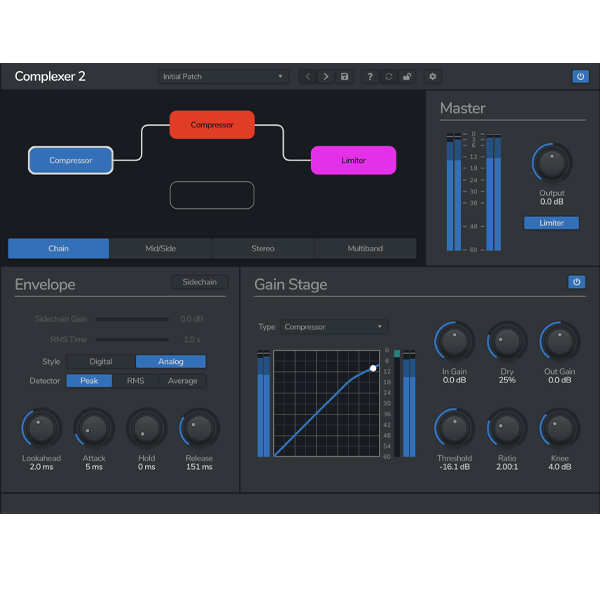Click the Attack knob

coord(94,428)
